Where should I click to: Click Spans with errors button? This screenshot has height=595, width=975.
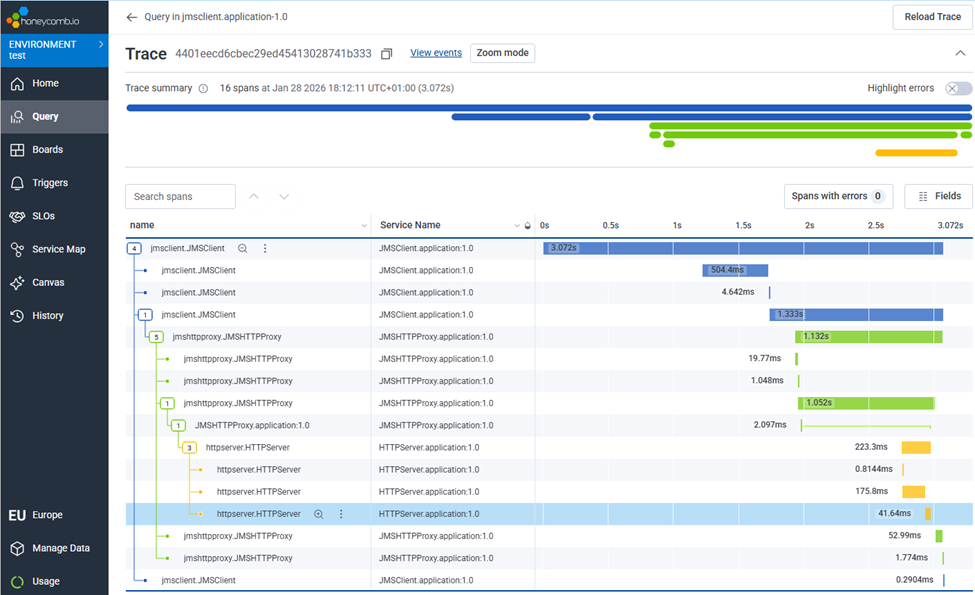838,196
